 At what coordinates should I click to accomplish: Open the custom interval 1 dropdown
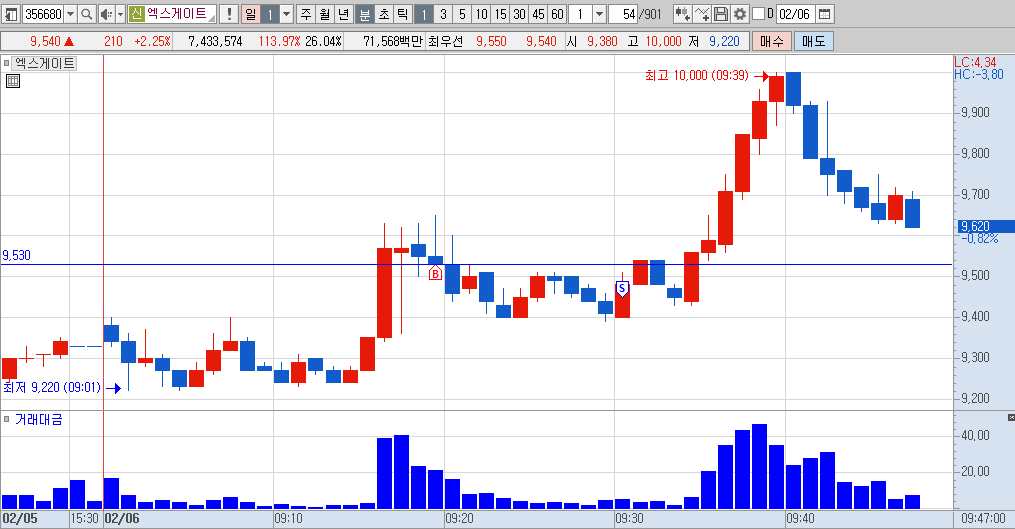[599, 14]
